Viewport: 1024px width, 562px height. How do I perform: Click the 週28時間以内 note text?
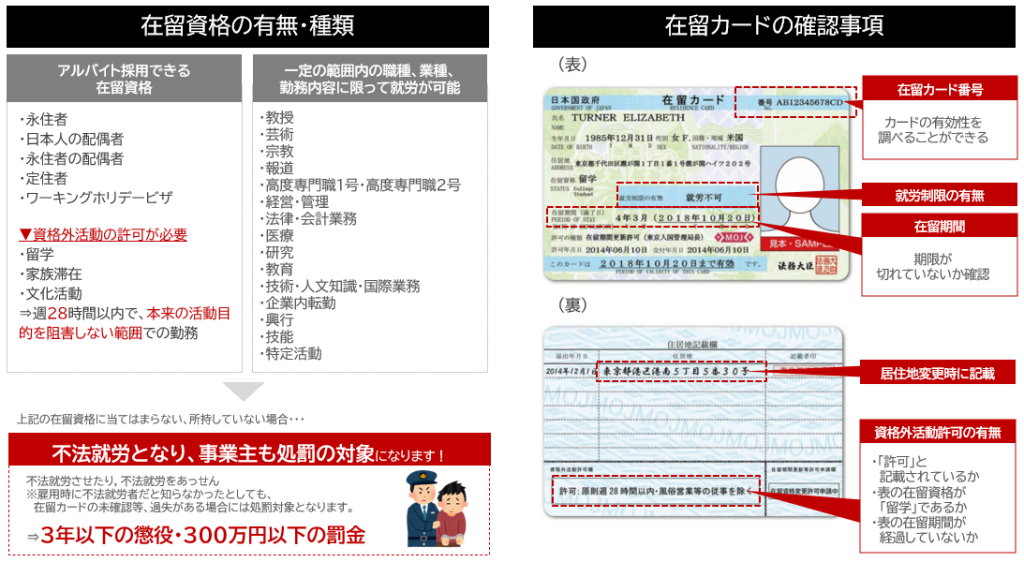coord(125,323)
